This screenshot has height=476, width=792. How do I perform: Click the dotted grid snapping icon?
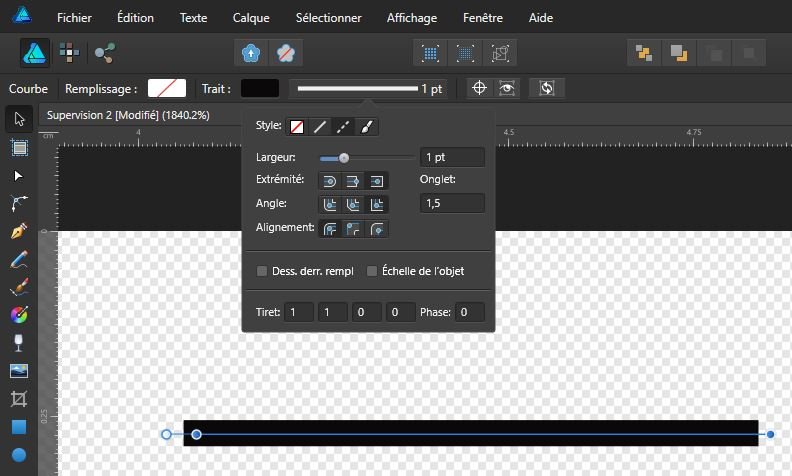pos(430,53)
